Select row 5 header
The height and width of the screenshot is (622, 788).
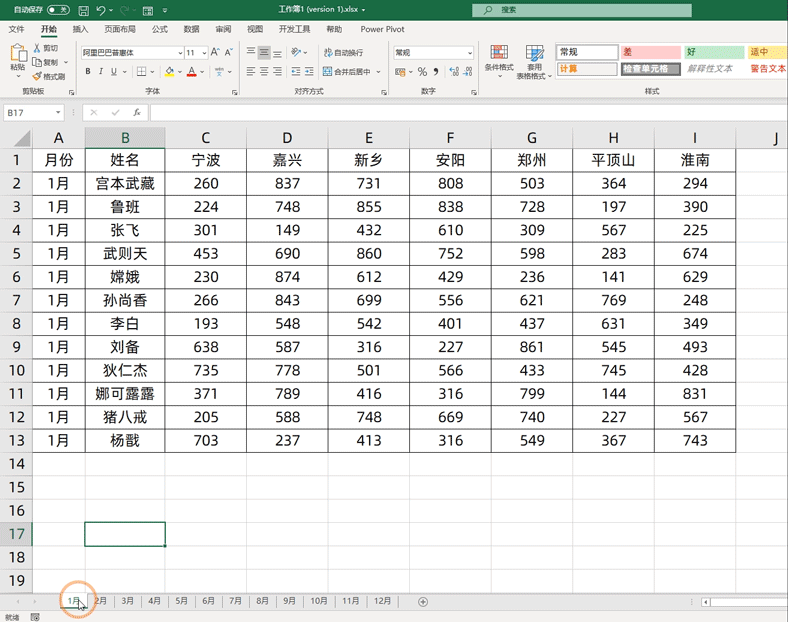(x=16, y=254)
